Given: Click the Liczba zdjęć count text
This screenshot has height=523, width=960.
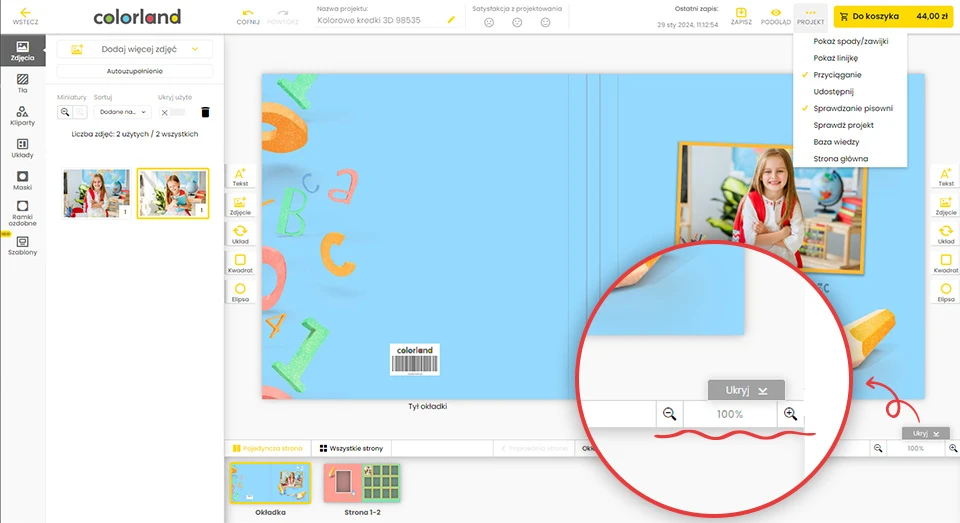Looking at the screenshot, I should [135, 134].
